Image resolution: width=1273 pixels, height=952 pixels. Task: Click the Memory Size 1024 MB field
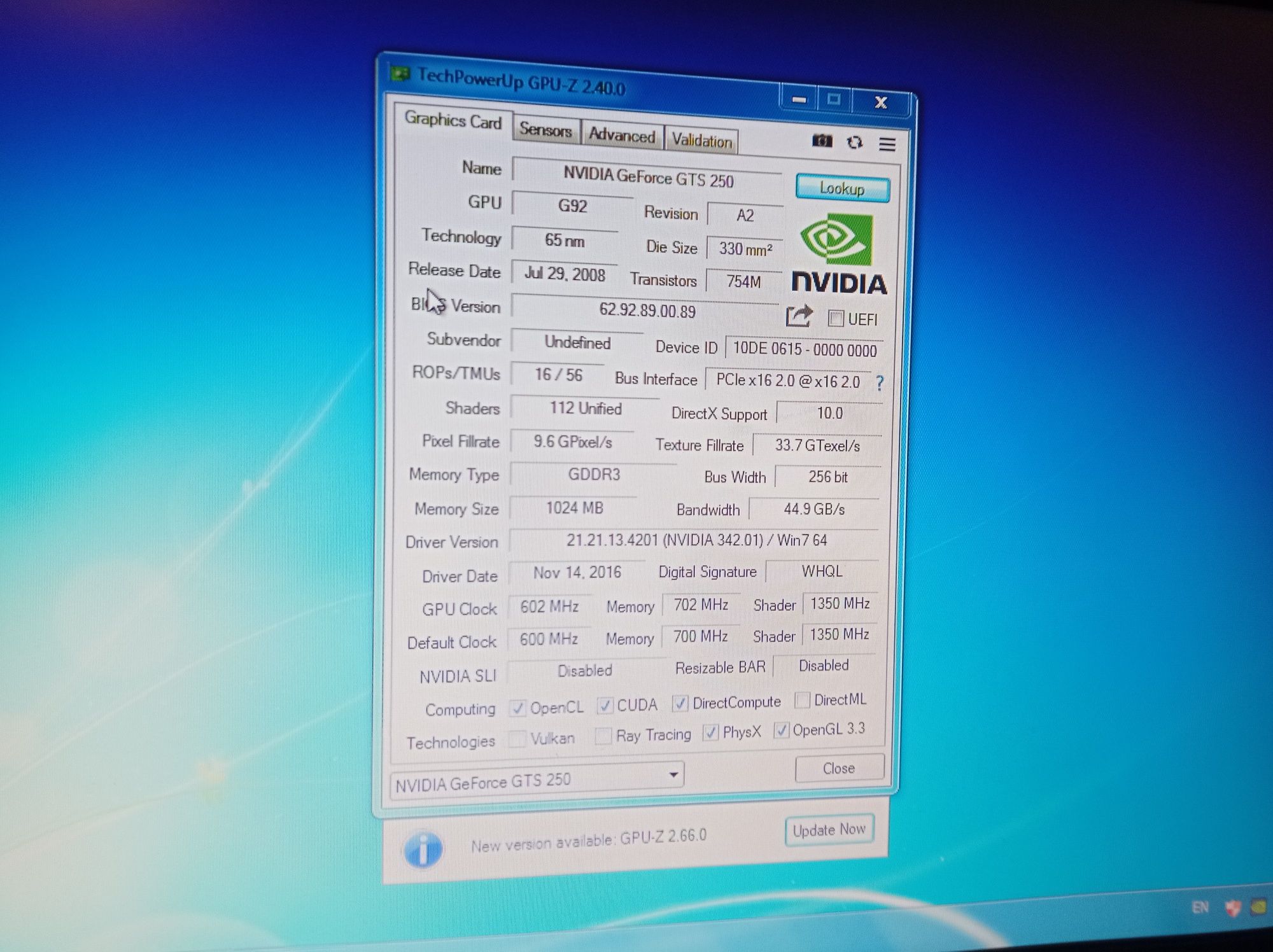(574, 508)
